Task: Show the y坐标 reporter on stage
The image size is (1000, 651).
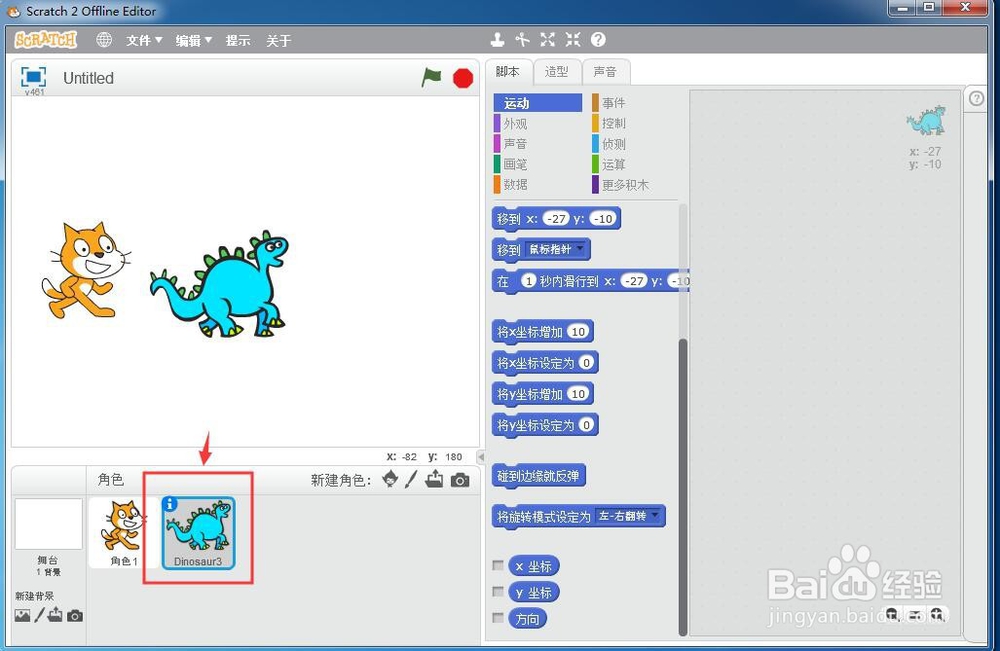Action: [x=498, y=592]
